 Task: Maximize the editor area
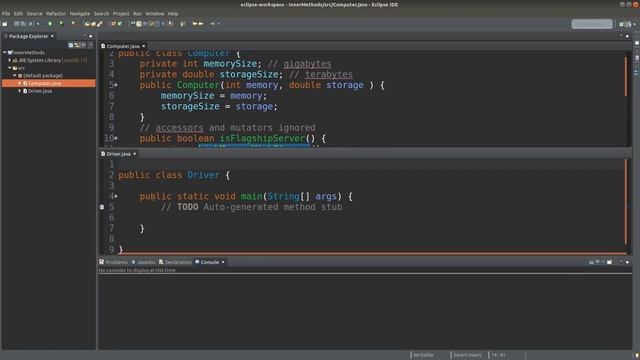[627, 36]
